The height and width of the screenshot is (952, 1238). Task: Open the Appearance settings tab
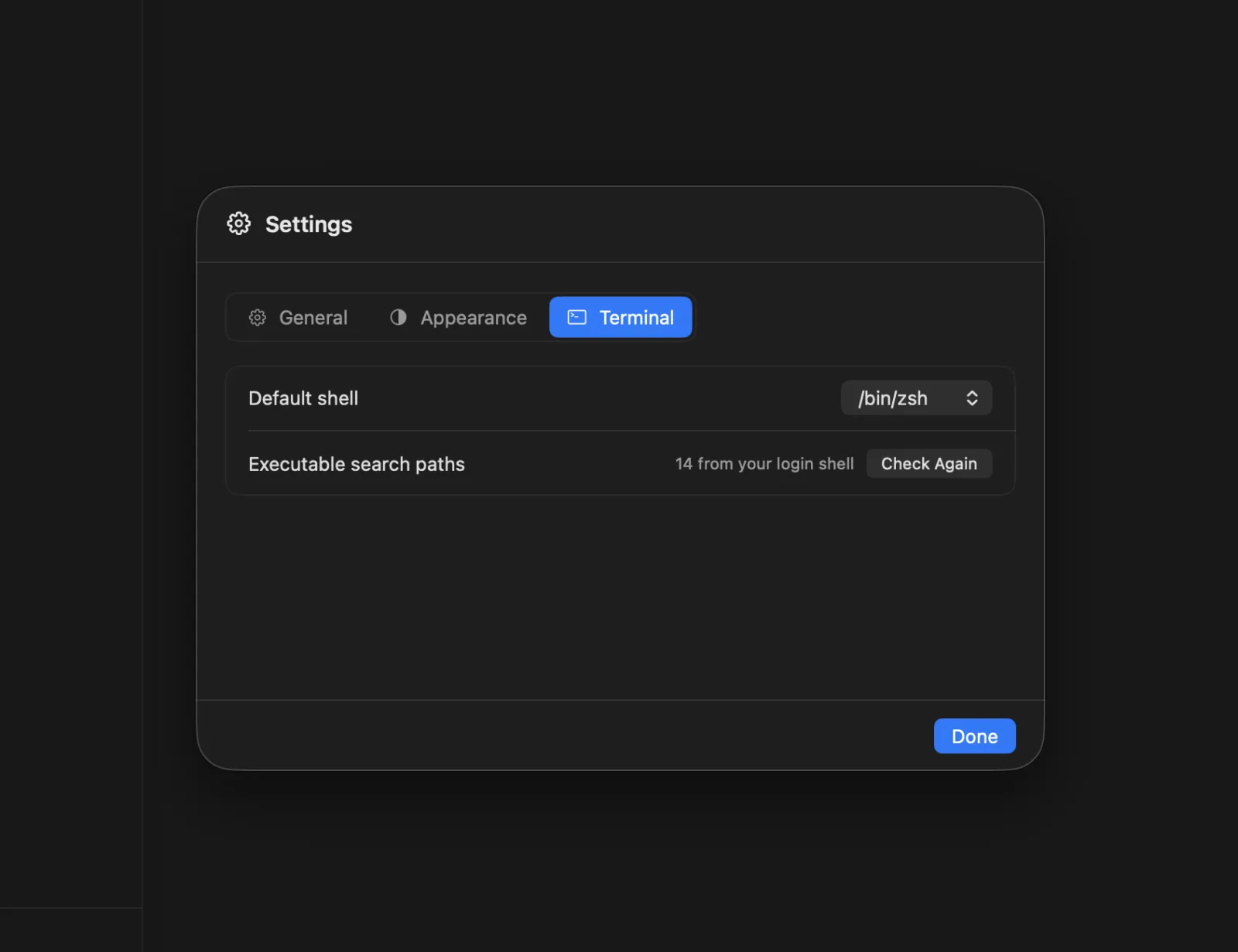pos(458,318)
